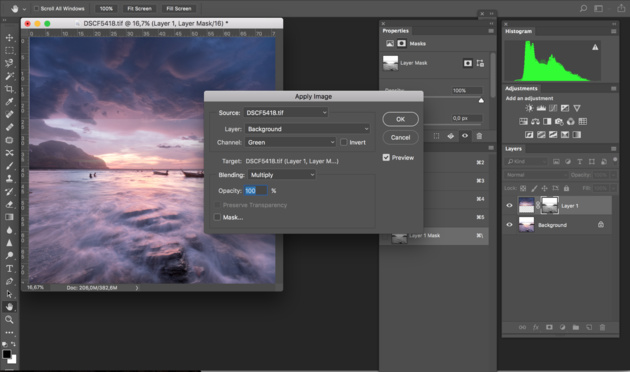Select the Clone Stamp tool
Viewport: 630px width, 372px height.
pyautogui.click(x=9, y=179)
